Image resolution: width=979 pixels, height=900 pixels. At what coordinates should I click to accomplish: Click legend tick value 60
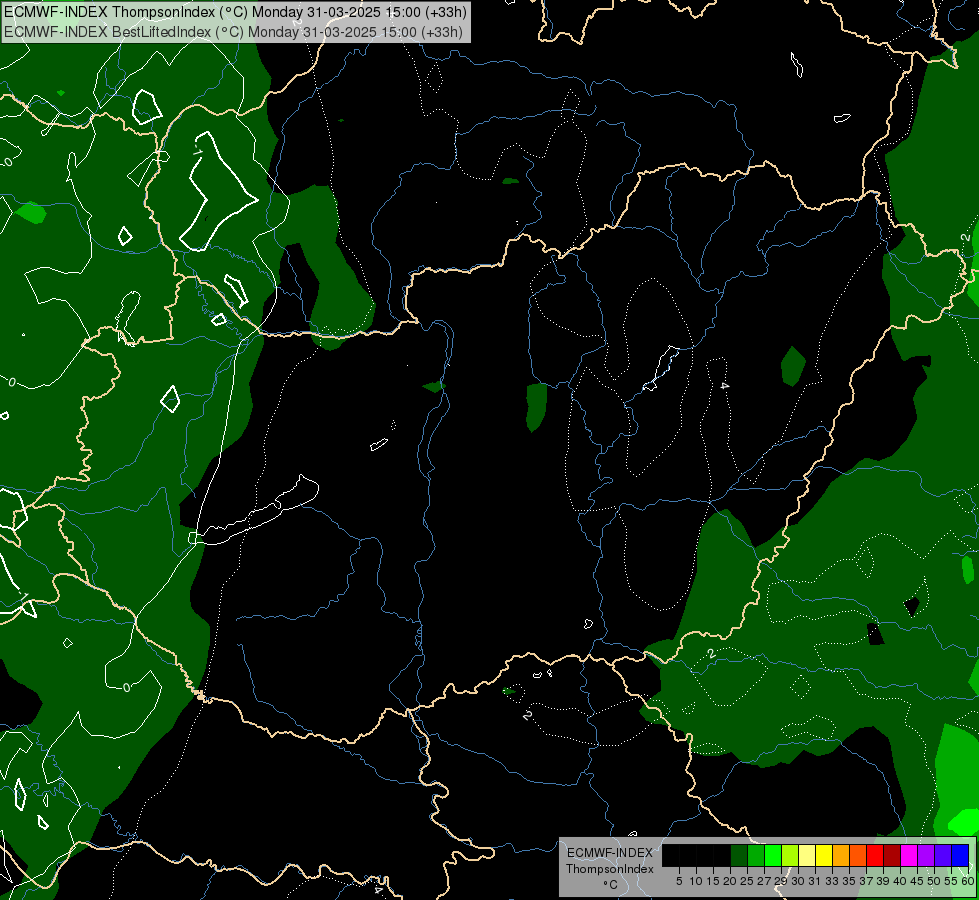(x=968, y=881)
